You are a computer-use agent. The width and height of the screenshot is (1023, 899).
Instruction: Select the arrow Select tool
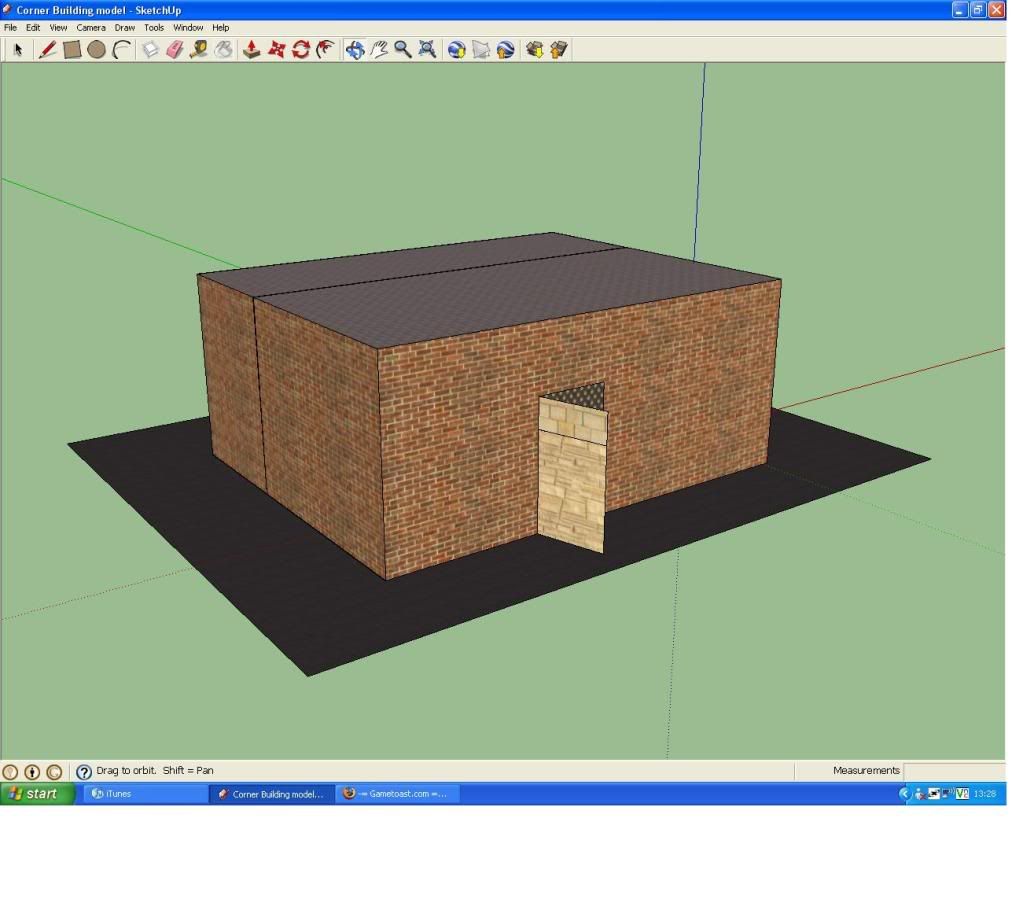[x=18, y=50]
